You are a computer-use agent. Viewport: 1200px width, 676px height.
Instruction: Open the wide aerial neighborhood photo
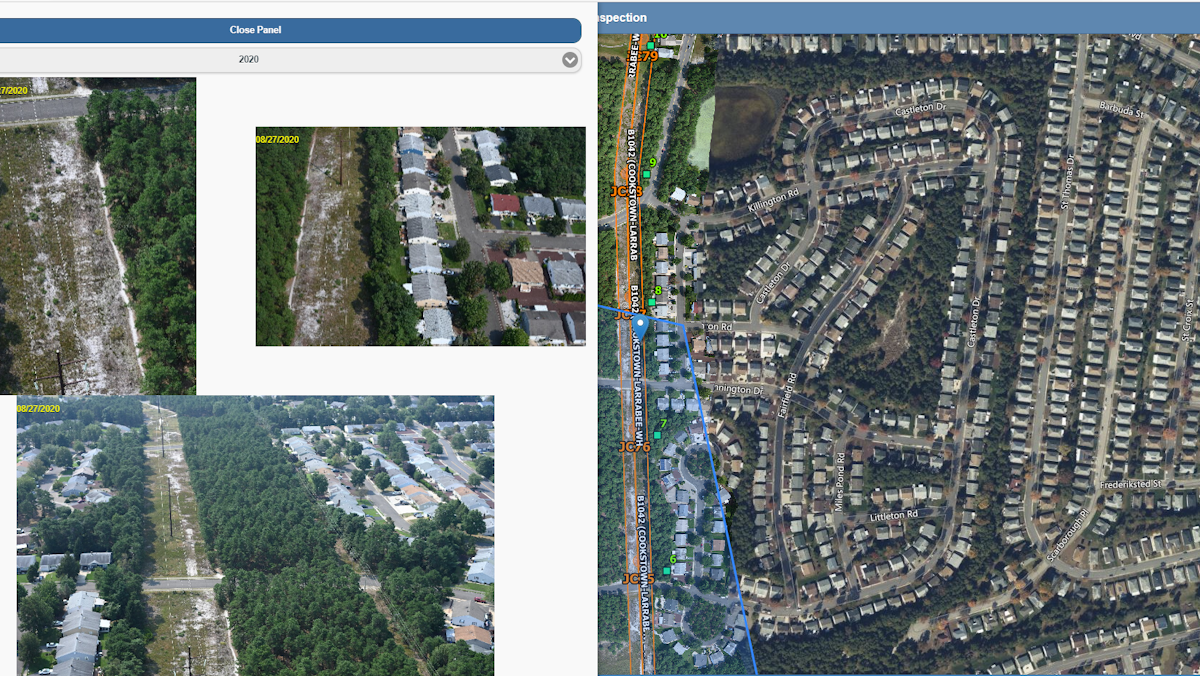tap(255, 535)
